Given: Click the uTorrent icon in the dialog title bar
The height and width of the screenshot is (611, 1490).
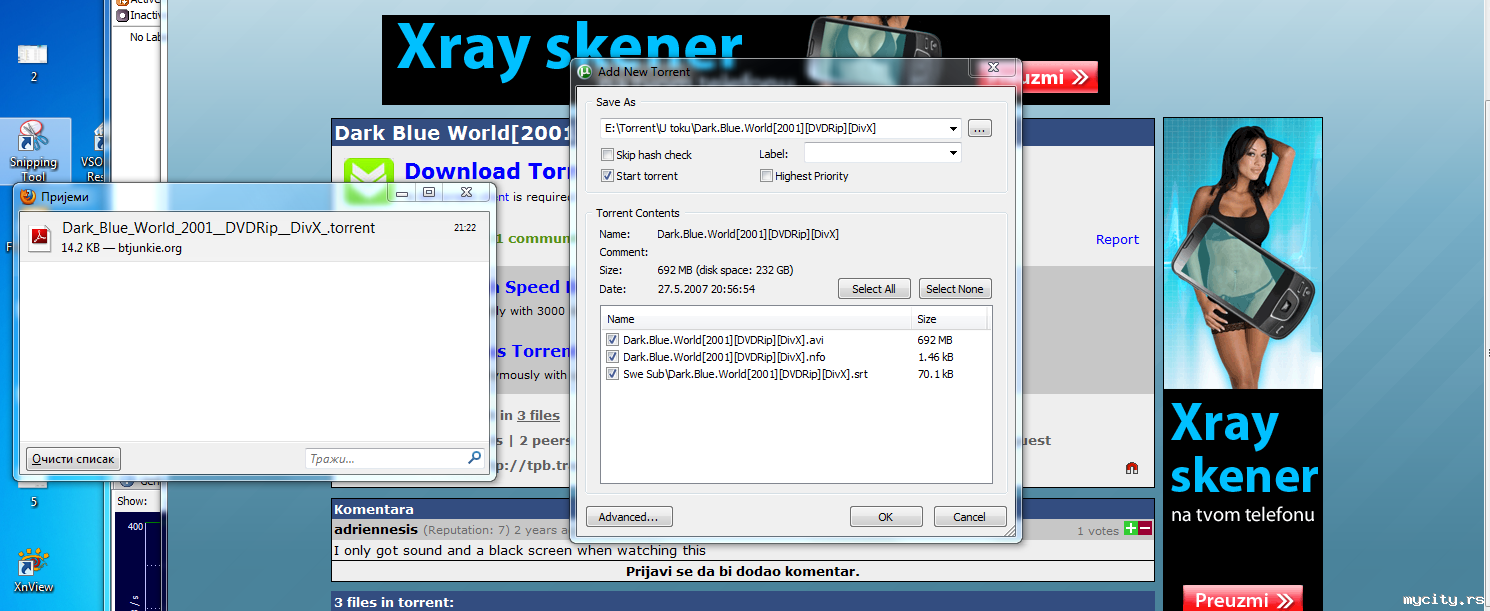Looking at the screenshot, I should 585,71.
